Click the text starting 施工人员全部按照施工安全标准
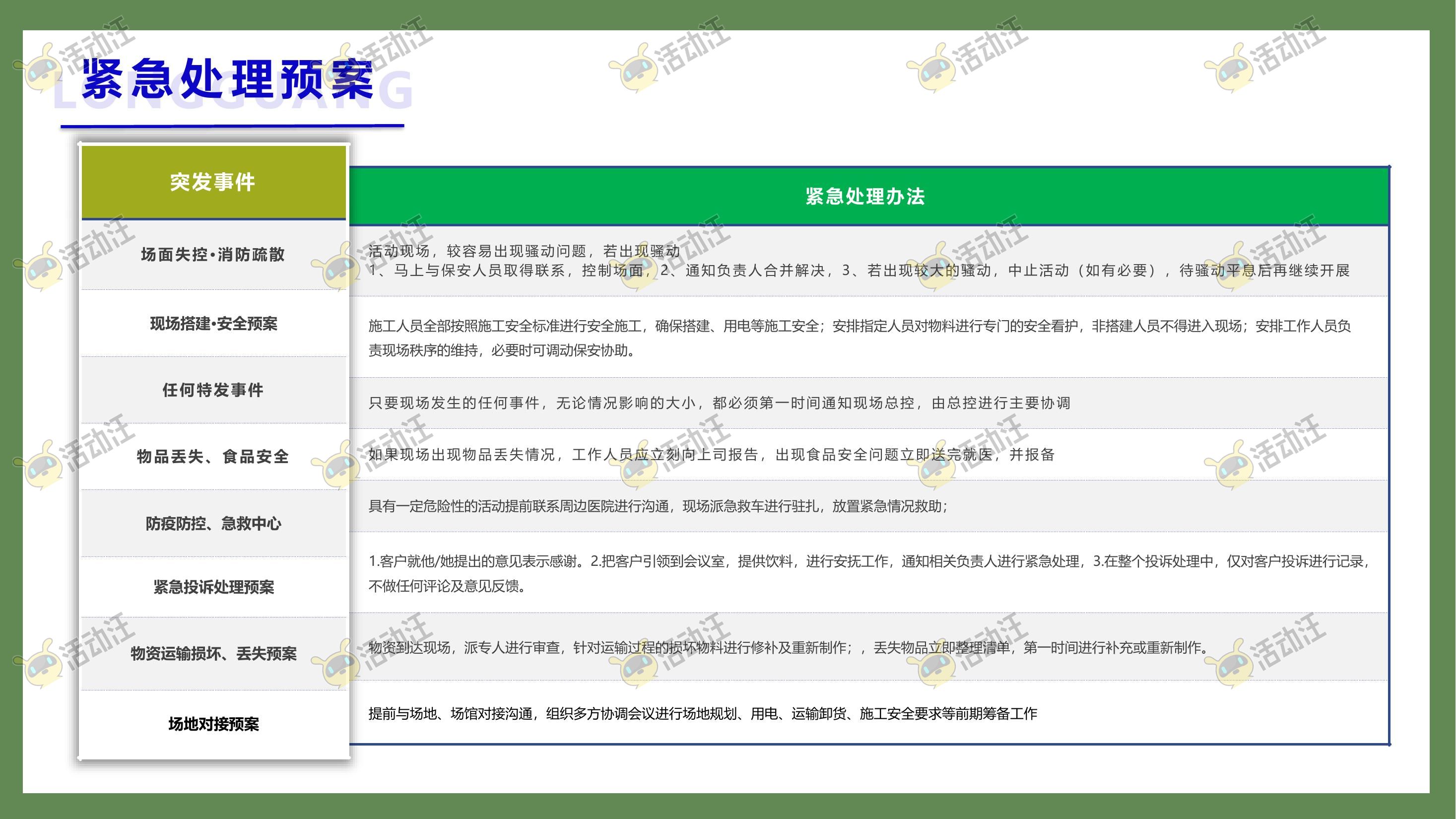 pyautogui.click(x=859, y=326)
